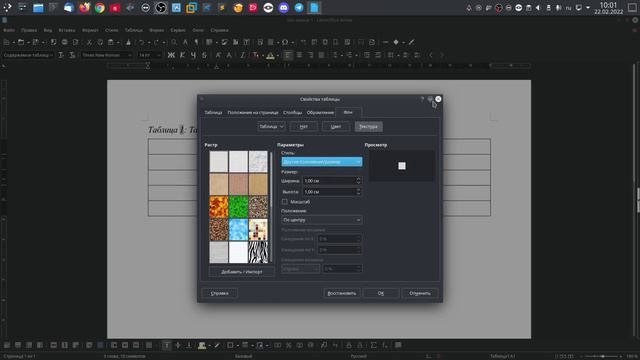Click the Отменить button

coord(420,293)
